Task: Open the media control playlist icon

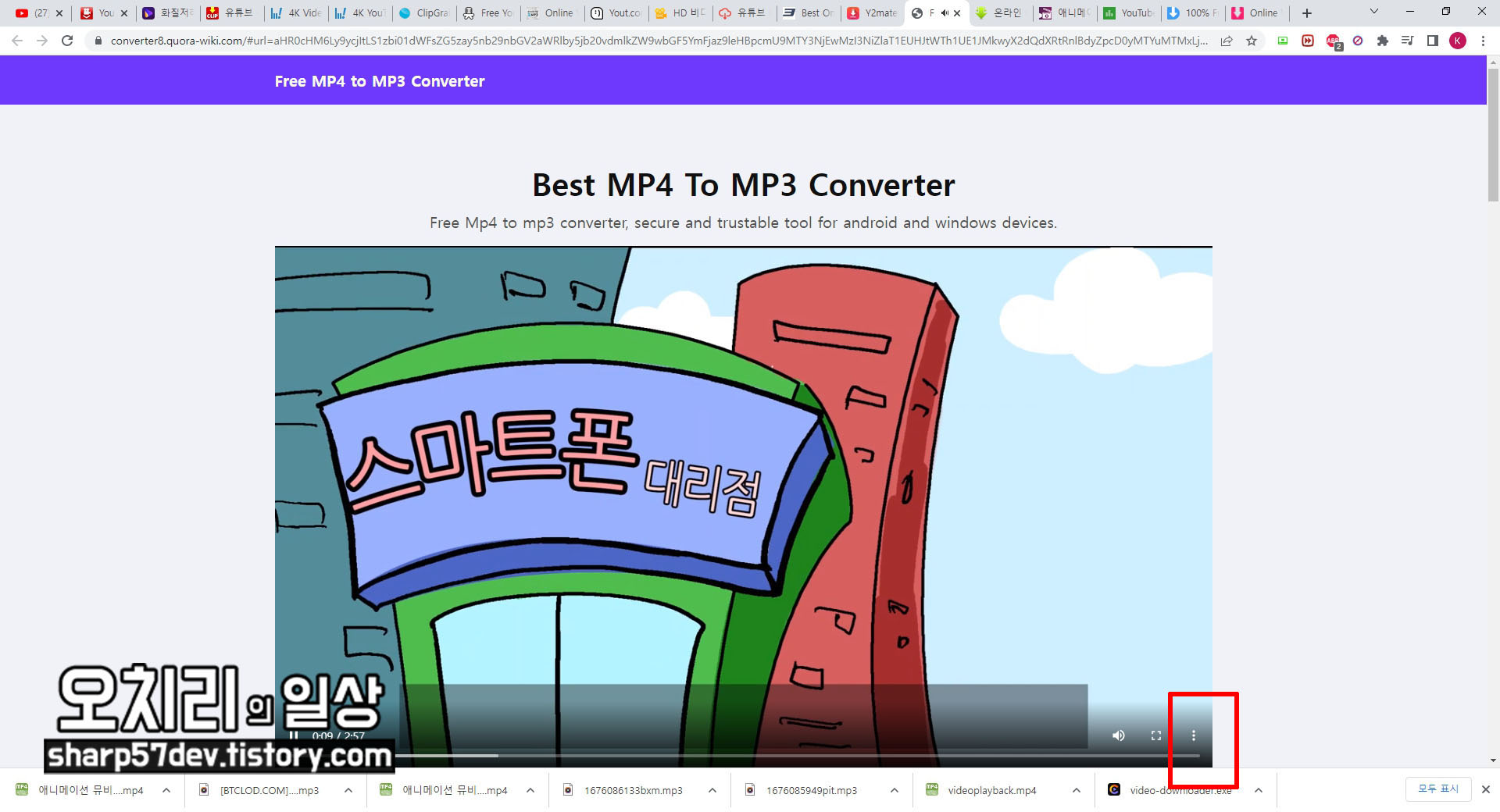Action: 1407,41
